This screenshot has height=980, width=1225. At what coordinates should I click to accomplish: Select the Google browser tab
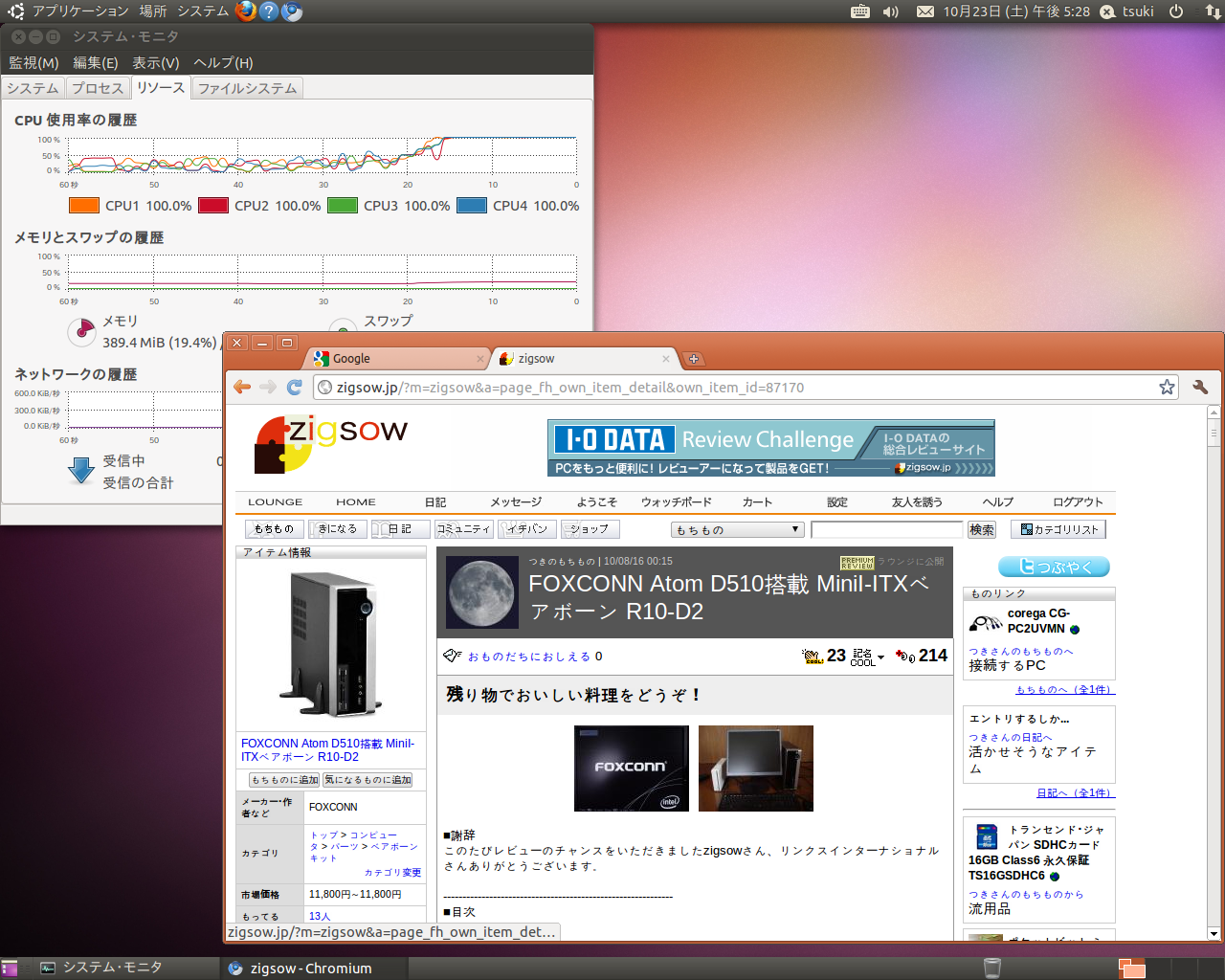point(397,359)
